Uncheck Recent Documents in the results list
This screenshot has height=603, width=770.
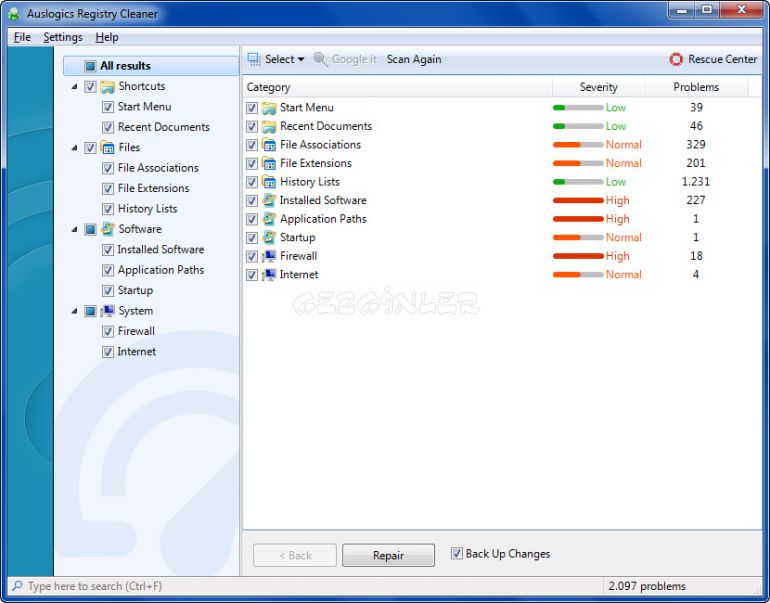click(x=252, y=127)
